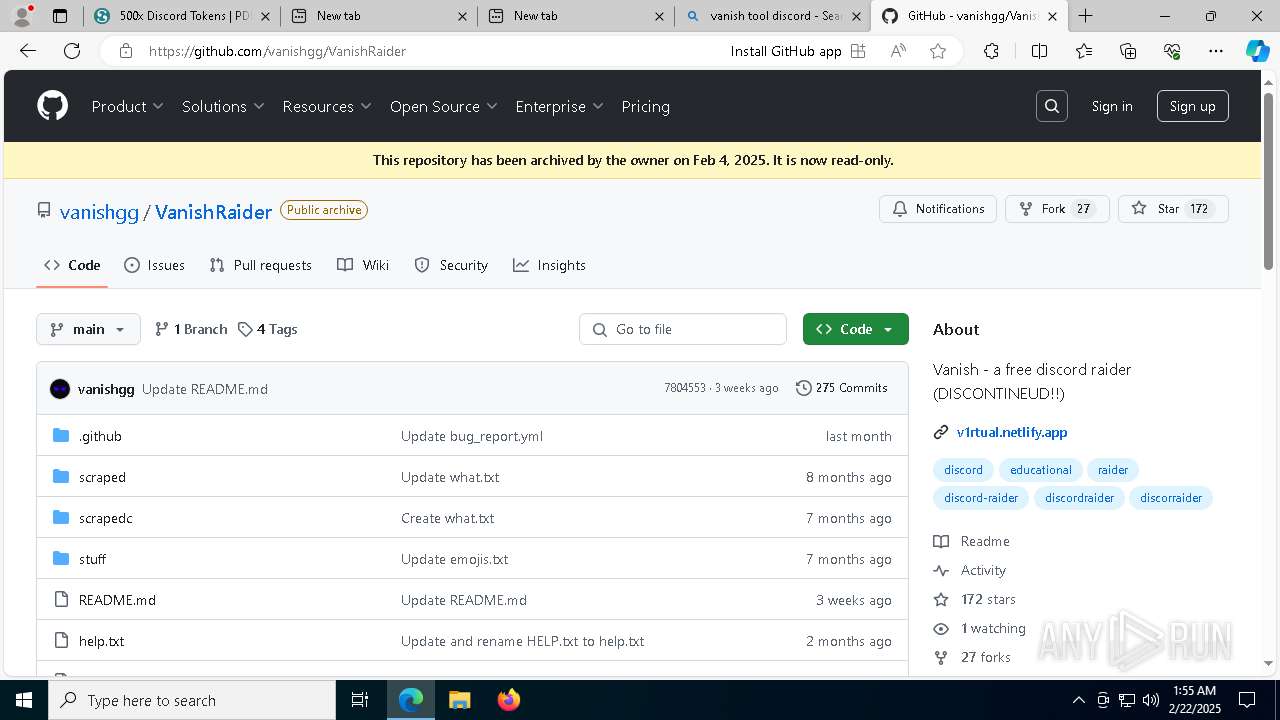Expand the Product menu

click(x=128, y=106)
